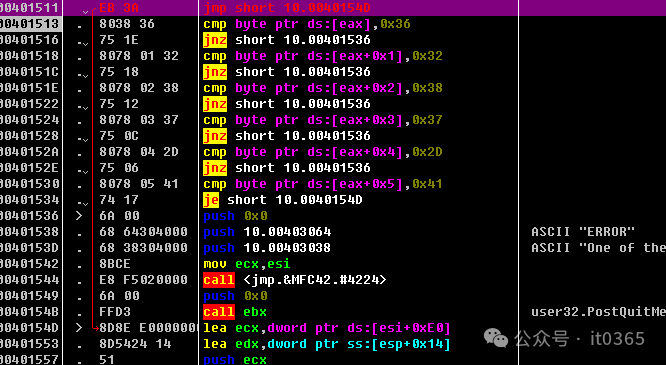Select mov ecx,esi instruction
This screenshot has width=666, height=365.
point(247,264)
